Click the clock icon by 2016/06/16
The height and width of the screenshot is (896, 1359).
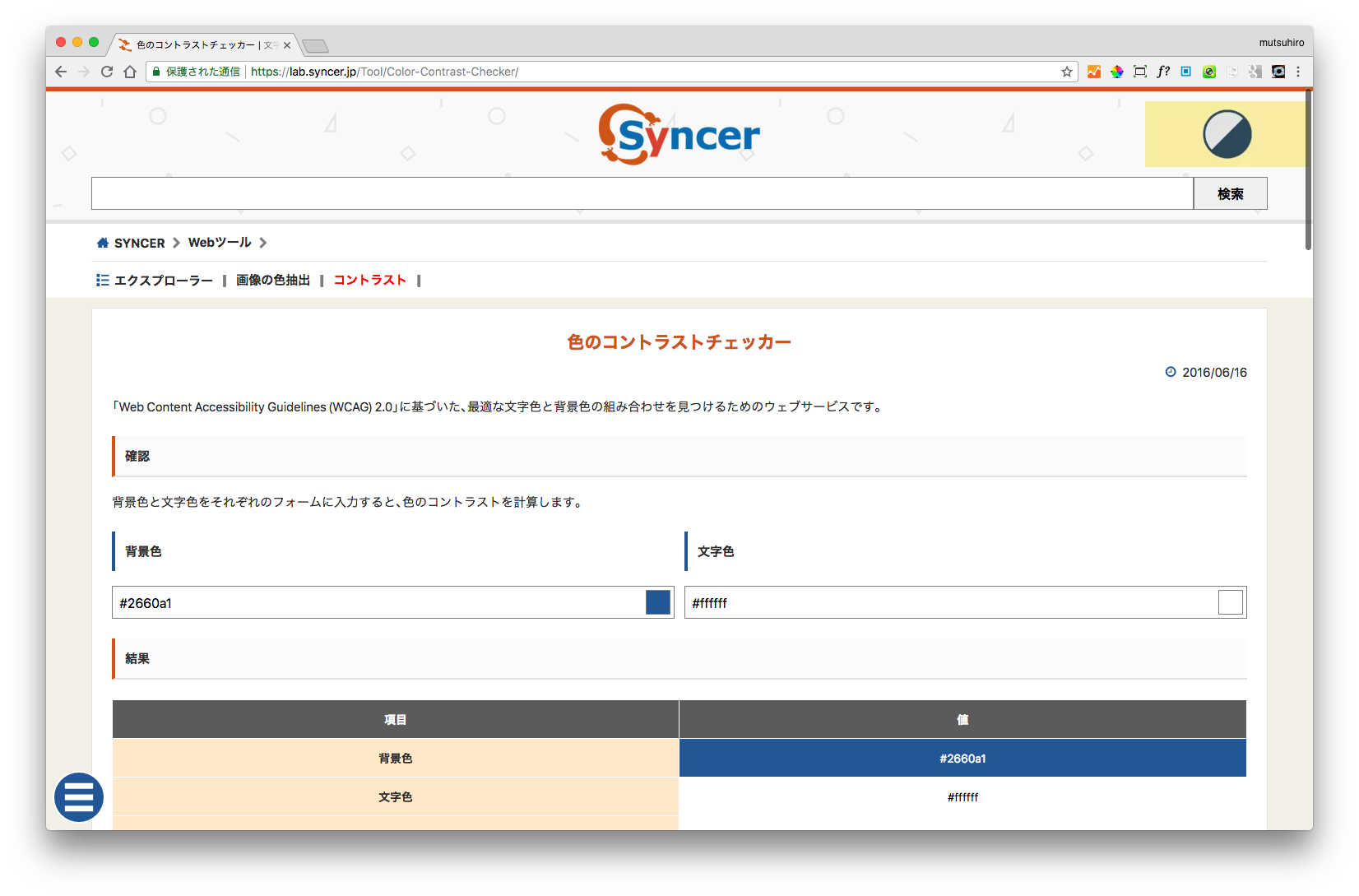pos(1171,372)
